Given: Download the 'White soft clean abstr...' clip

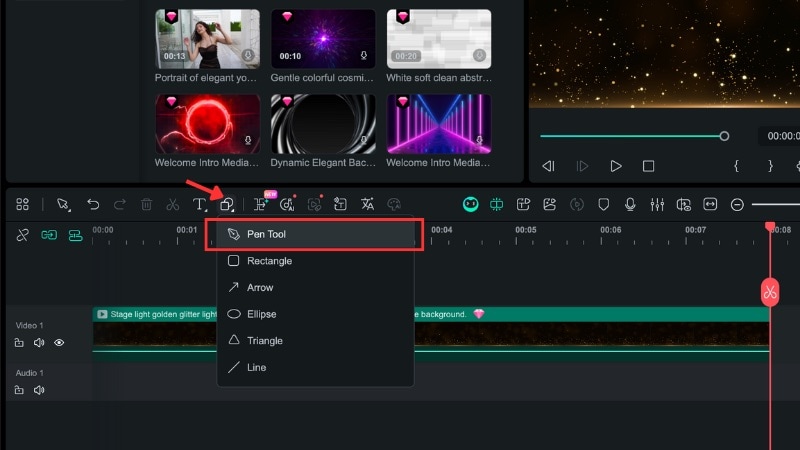Looking at the screenshot, I should click(x=479, y=55).
